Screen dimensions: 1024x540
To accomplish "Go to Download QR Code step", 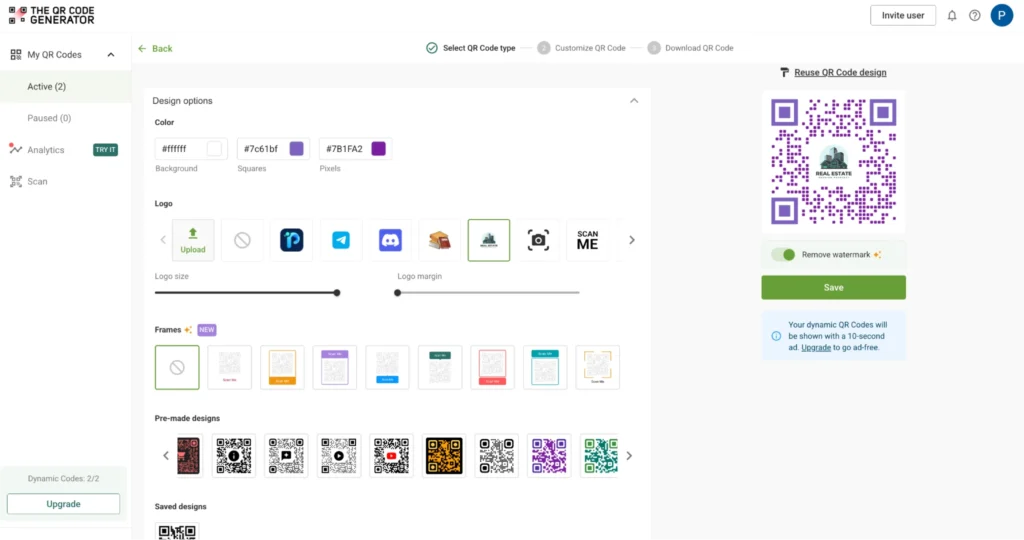I will pyautogui.click(x=690, y=48).
